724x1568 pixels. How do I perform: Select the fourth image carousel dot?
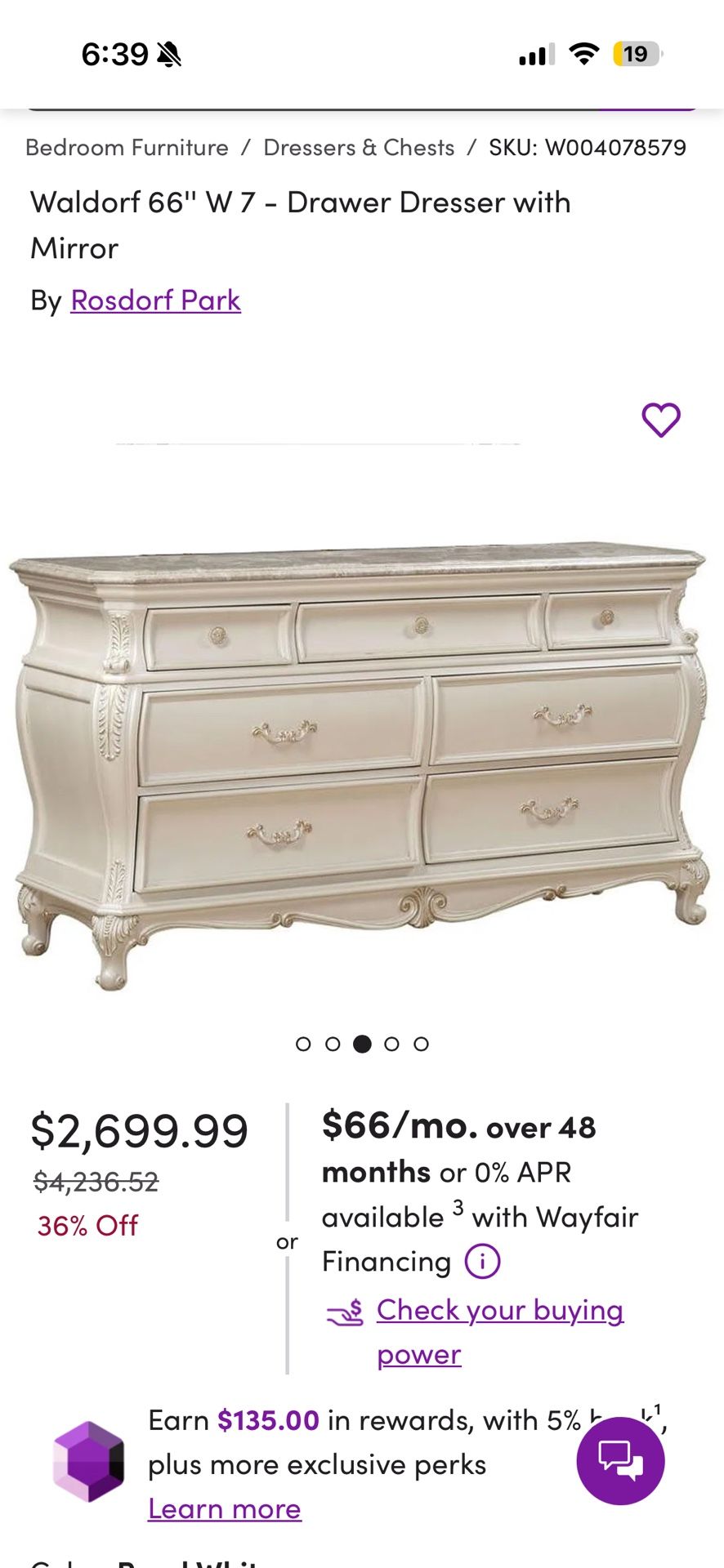(x=391, y=1044)
